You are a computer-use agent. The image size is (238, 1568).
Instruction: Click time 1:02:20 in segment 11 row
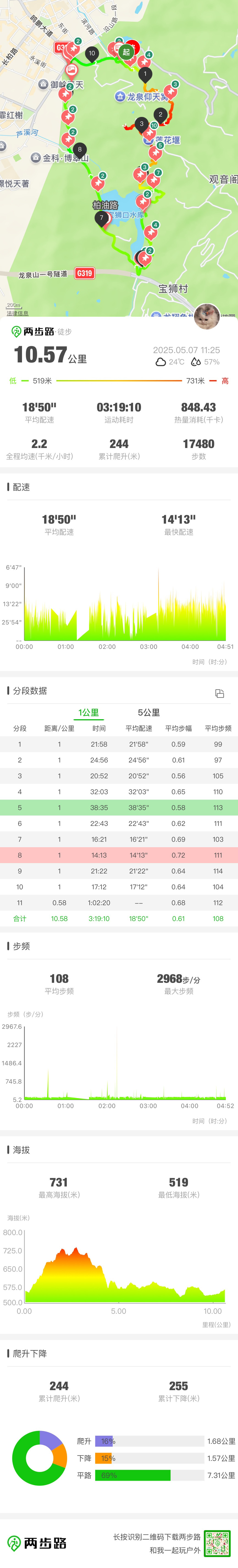[99, 902]
